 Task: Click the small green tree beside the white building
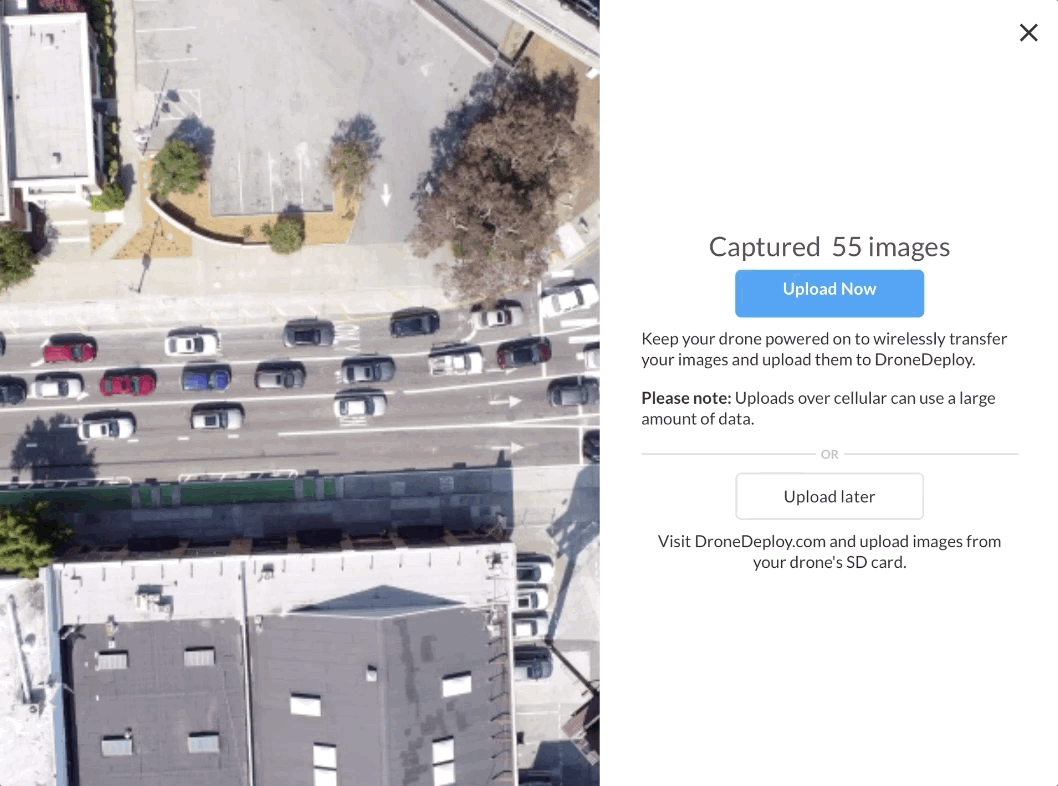tap(177, 169)
